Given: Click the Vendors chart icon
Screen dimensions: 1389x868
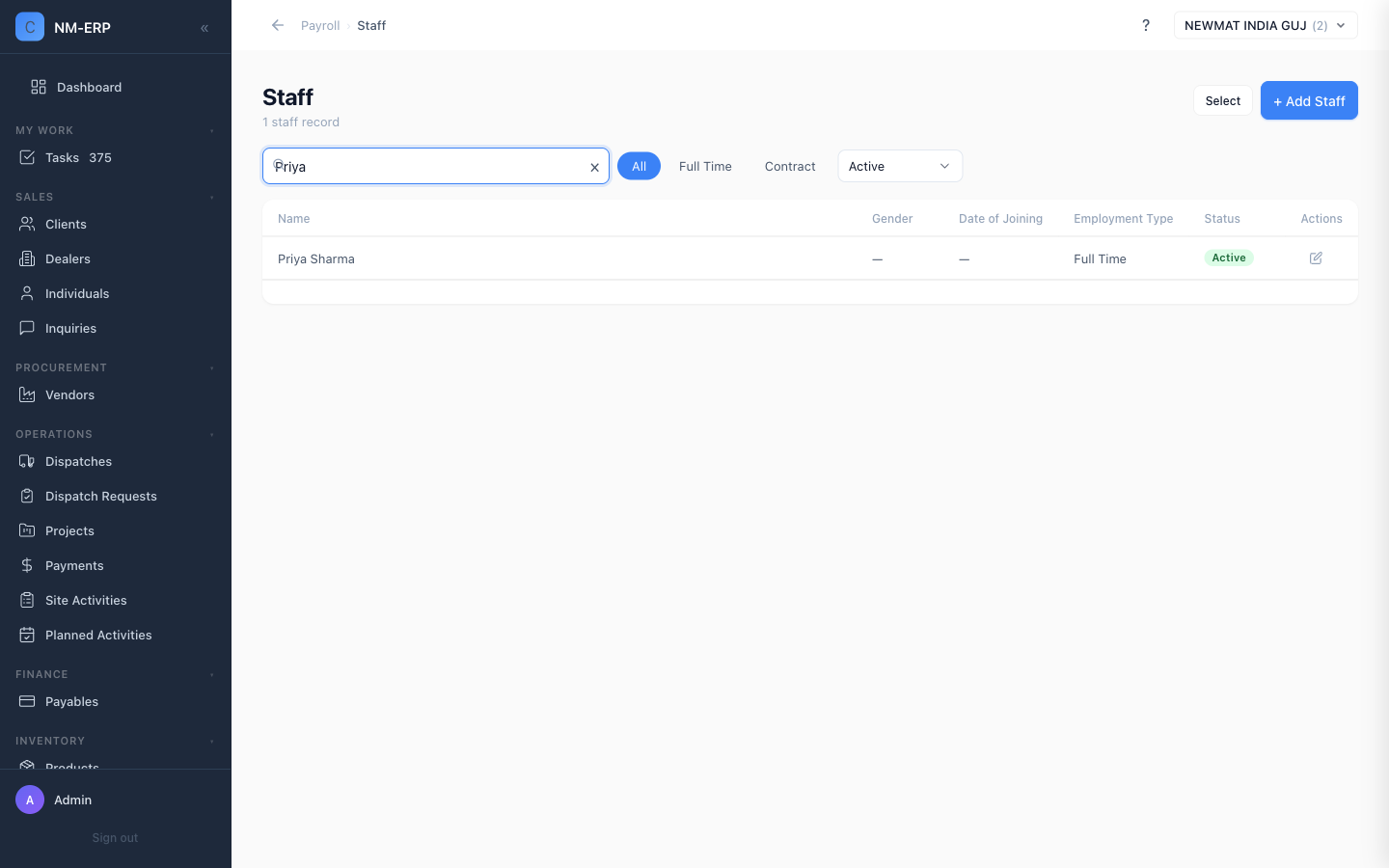Looking at the screenshot, I should 27,394.
